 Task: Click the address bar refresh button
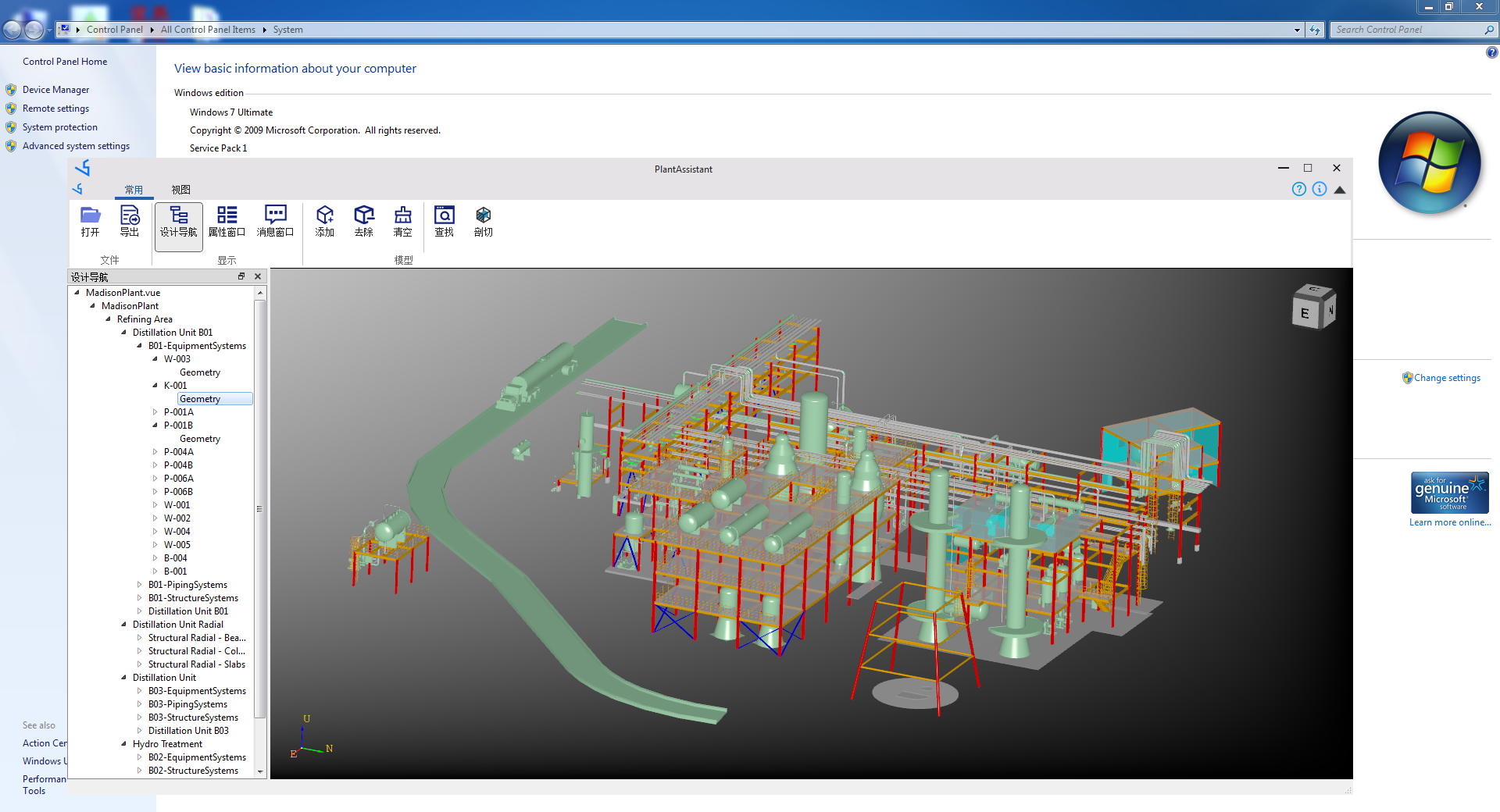[x=1315, y=30]
